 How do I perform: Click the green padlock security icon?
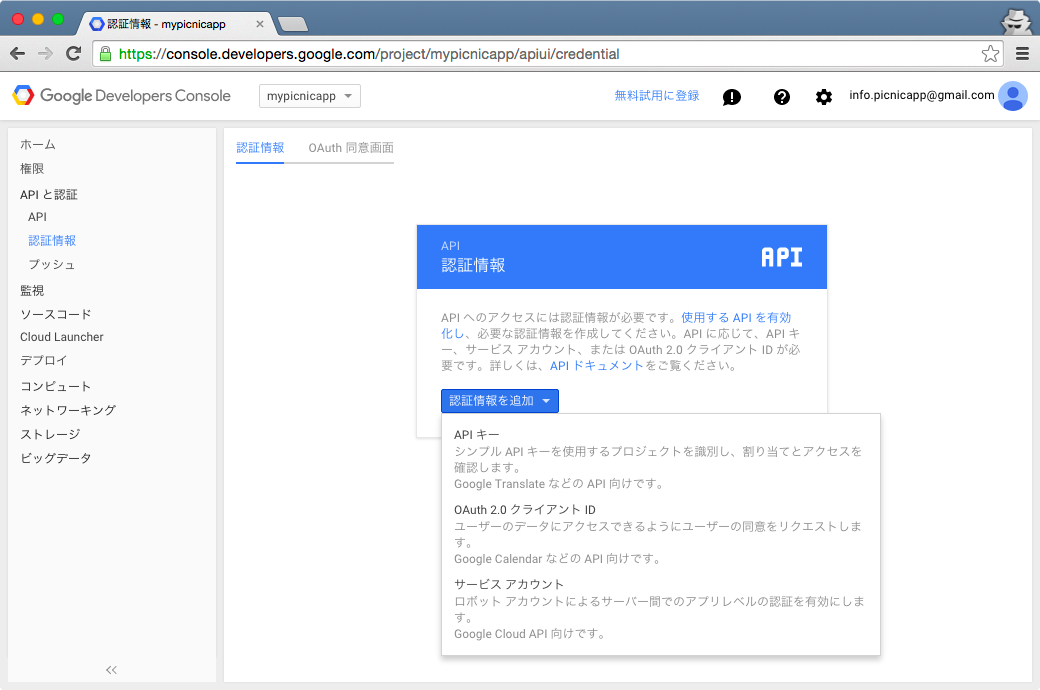(x=105, y=54)
